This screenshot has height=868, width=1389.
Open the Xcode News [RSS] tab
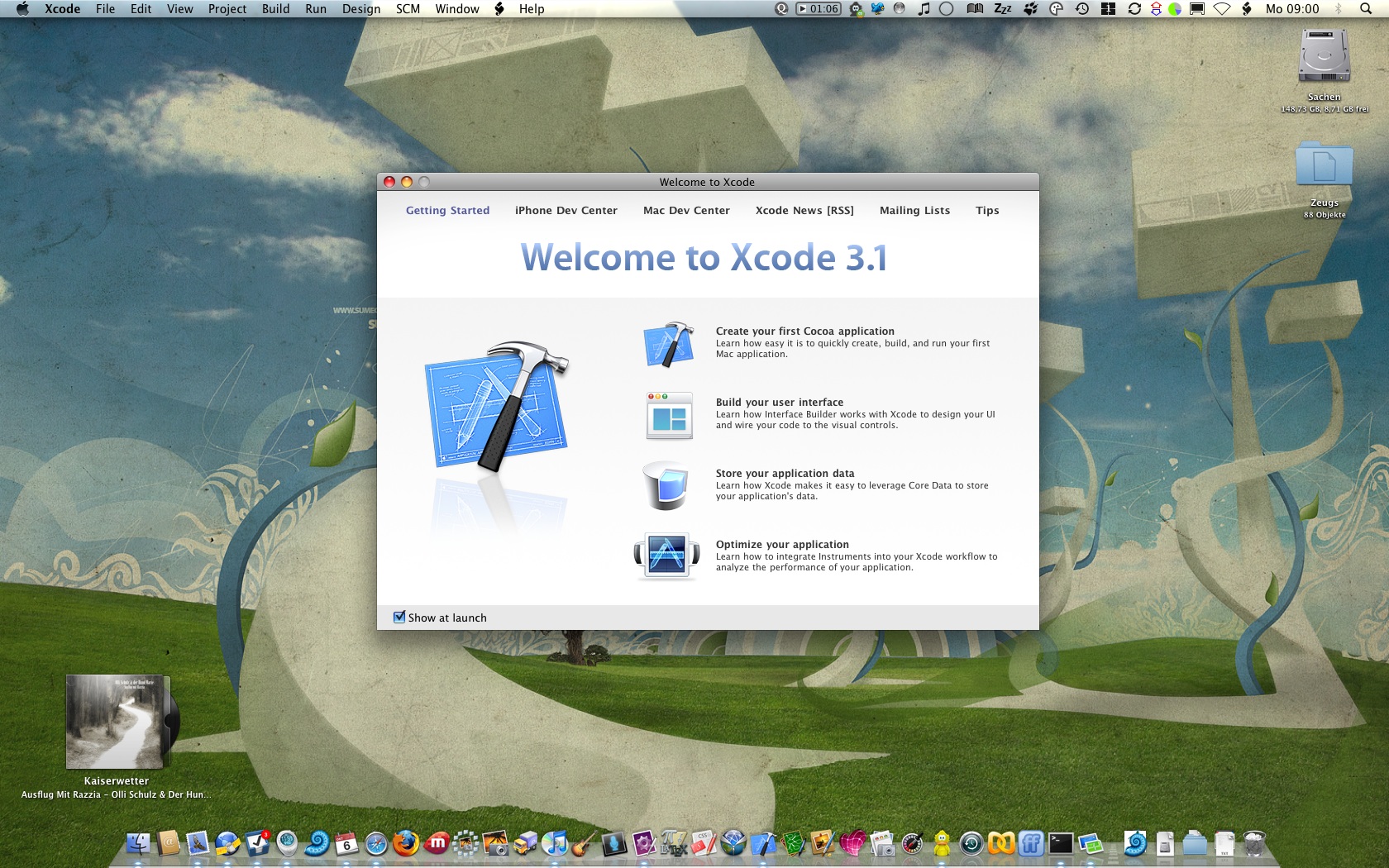(x=804, y=211)
